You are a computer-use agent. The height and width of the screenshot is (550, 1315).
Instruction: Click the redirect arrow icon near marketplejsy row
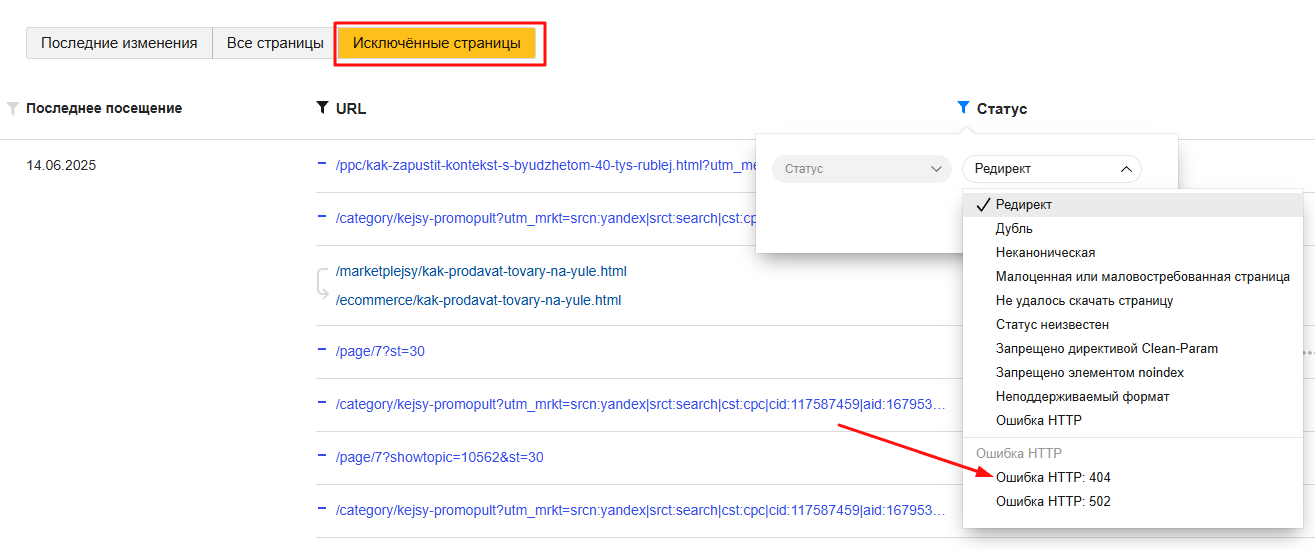[x=322, y=285]
